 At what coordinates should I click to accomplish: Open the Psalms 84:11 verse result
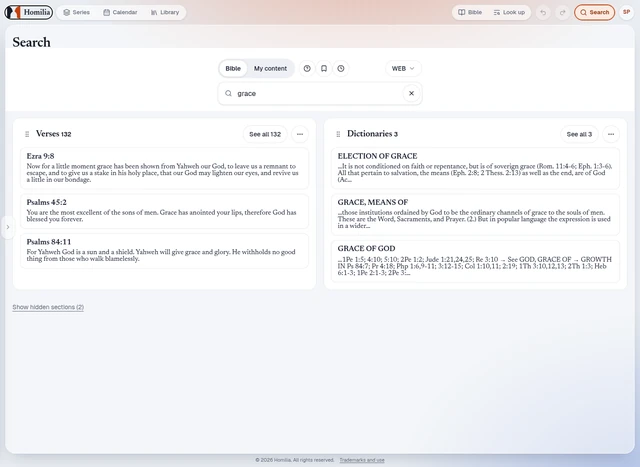pos(164,251)
